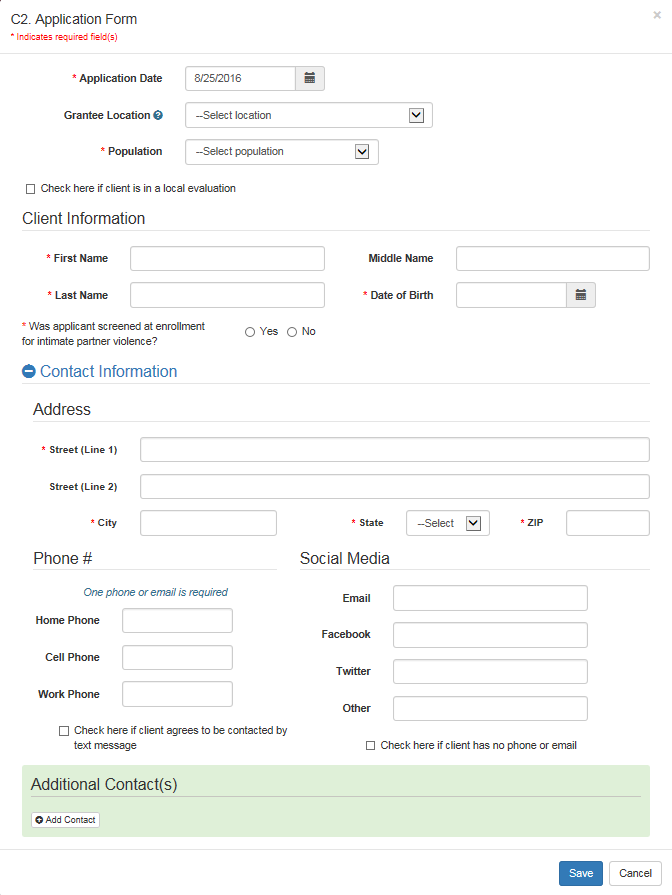Viewport: 672px width, 895px height.
Task: Focus the First Name field
Action: pos(227,259)
